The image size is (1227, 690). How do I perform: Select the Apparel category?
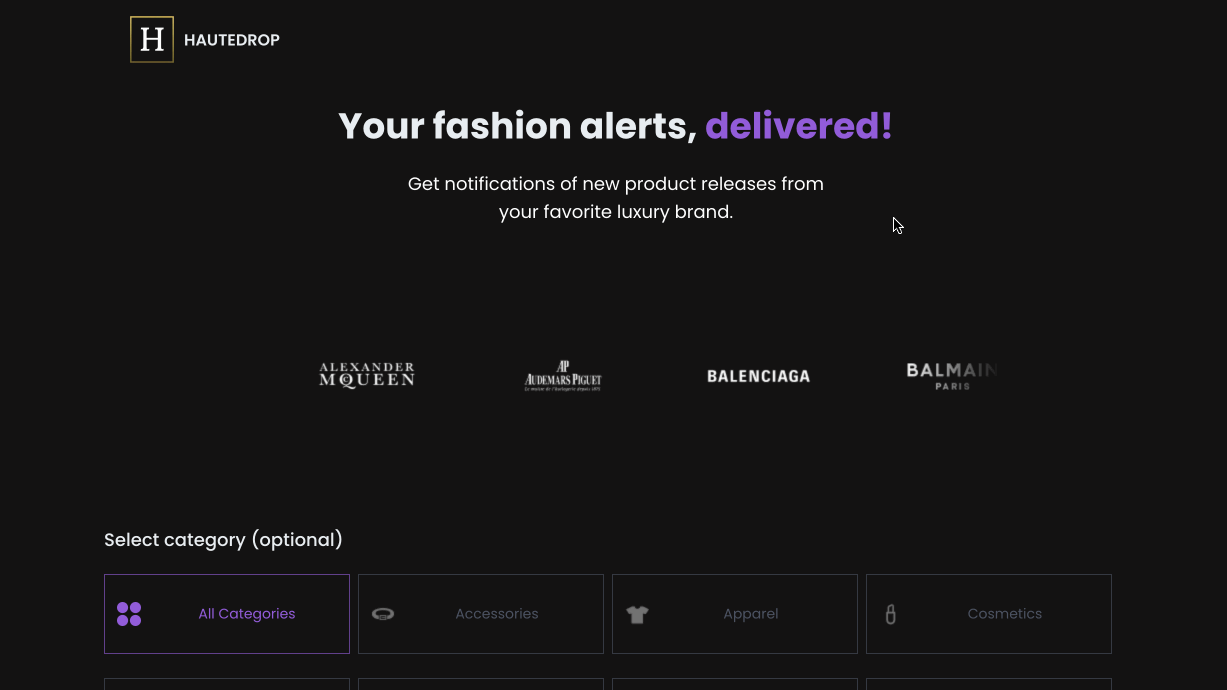[735, 614]
